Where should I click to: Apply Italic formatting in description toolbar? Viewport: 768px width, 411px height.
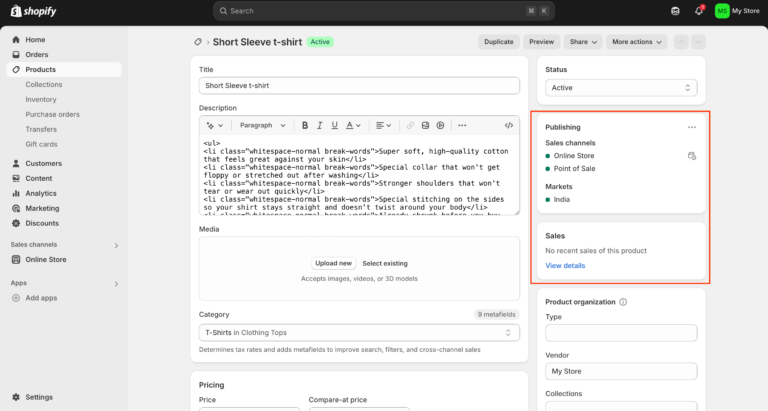pyautogui.click(x=320, y=126)
